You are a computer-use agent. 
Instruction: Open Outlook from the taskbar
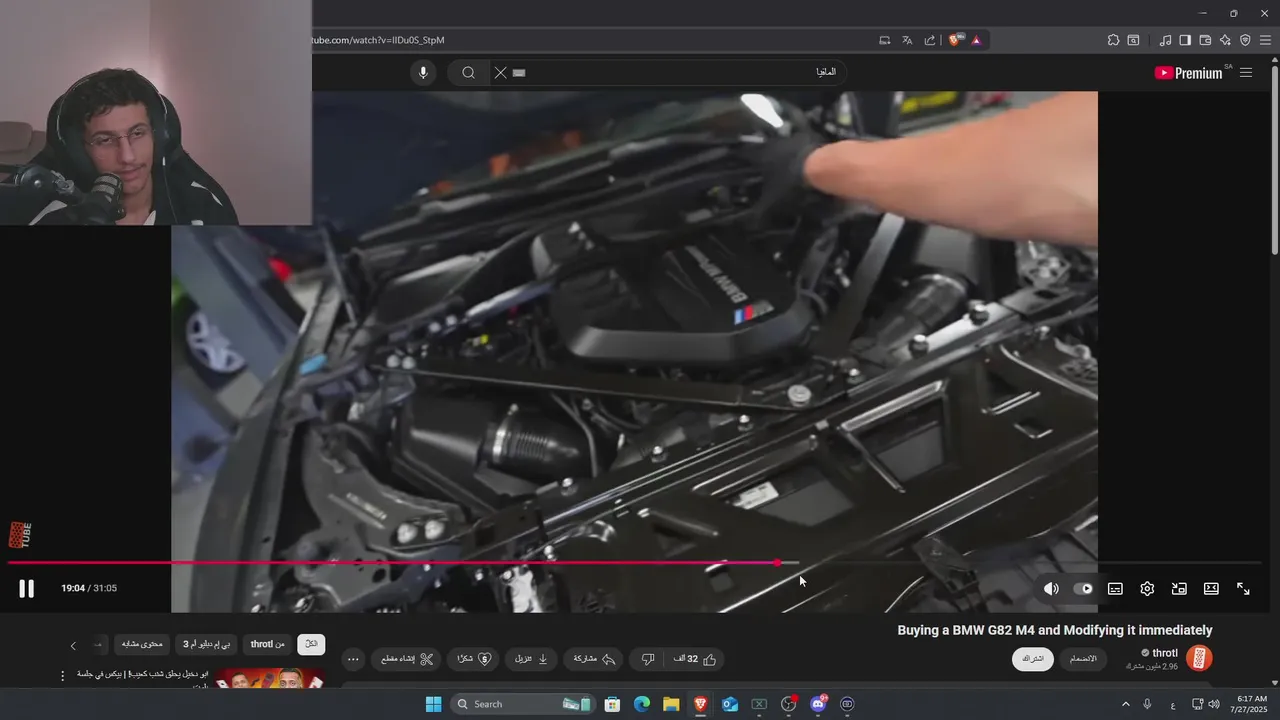click(730, 704)
